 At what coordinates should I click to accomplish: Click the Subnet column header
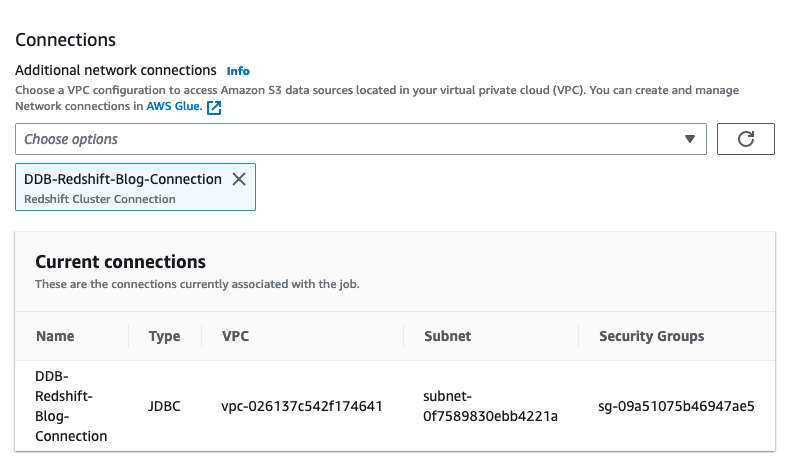pyautogui.click(x=447, y=336)
